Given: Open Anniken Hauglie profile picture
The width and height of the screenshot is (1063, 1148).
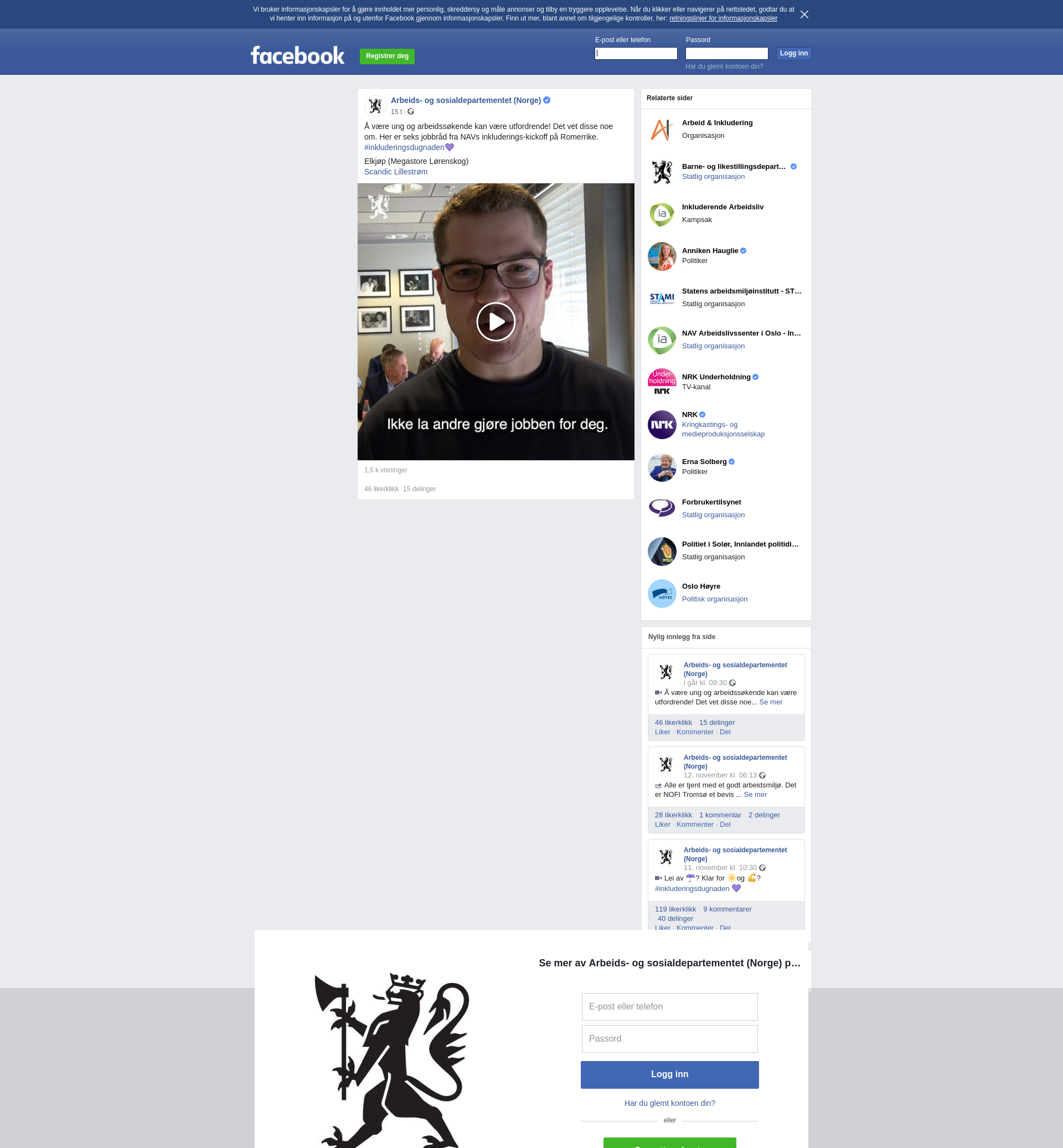Looking at the screenshot, I should click(662, 256).
